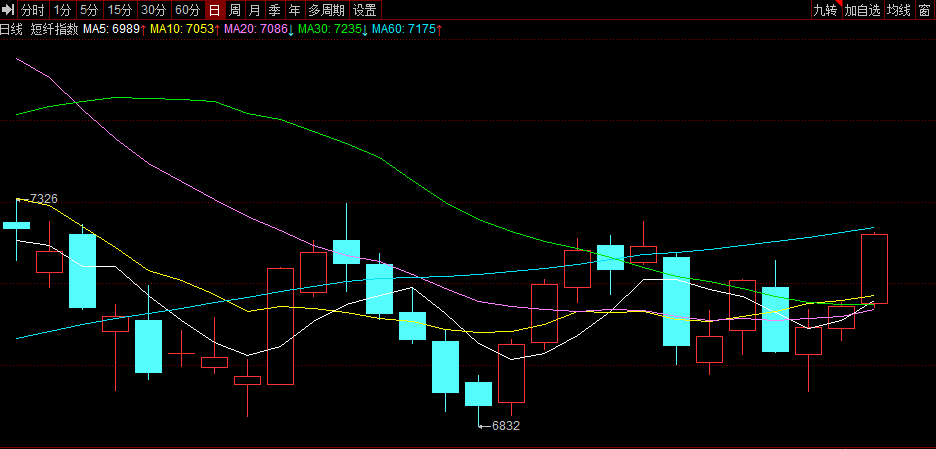Select the MA30: 7235 legend entry

pos(333,29)
